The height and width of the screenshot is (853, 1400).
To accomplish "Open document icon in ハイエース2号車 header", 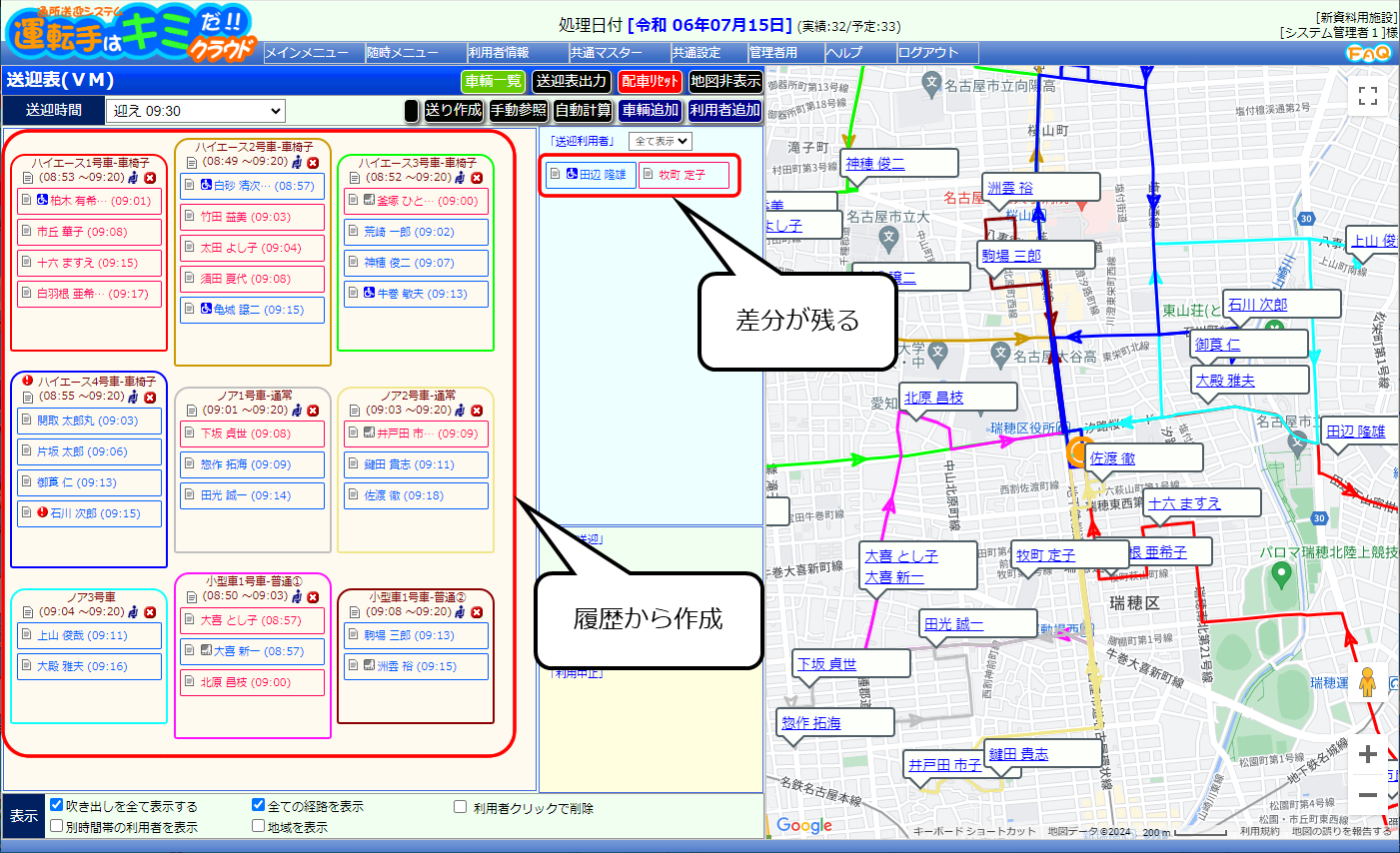I will 192,162.
